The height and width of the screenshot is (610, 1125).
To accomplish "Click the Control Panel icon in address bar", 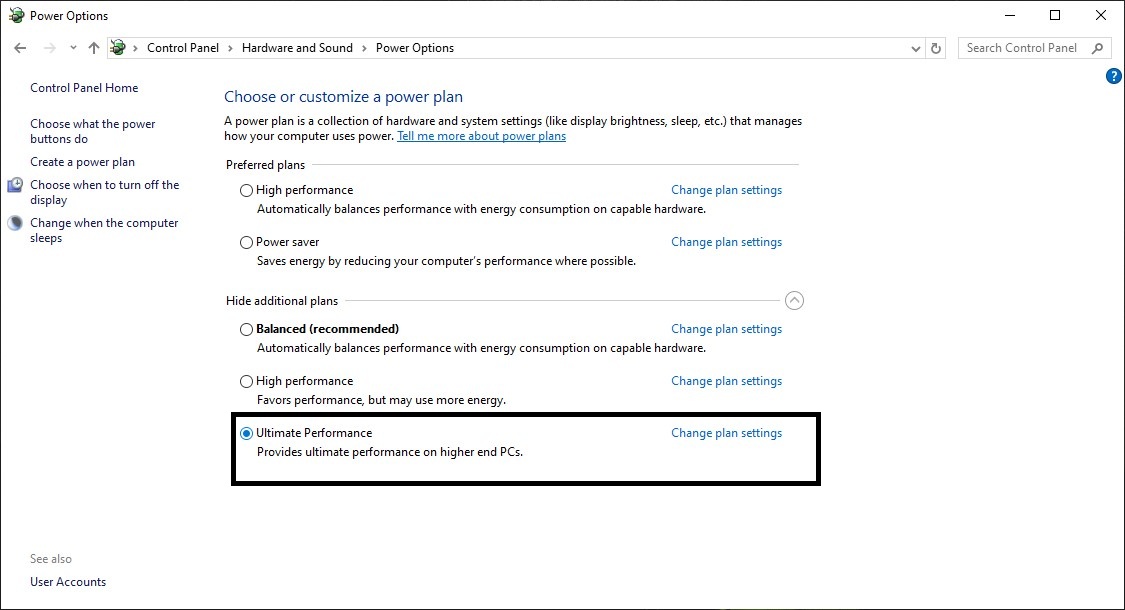I will tap(119, 48).
